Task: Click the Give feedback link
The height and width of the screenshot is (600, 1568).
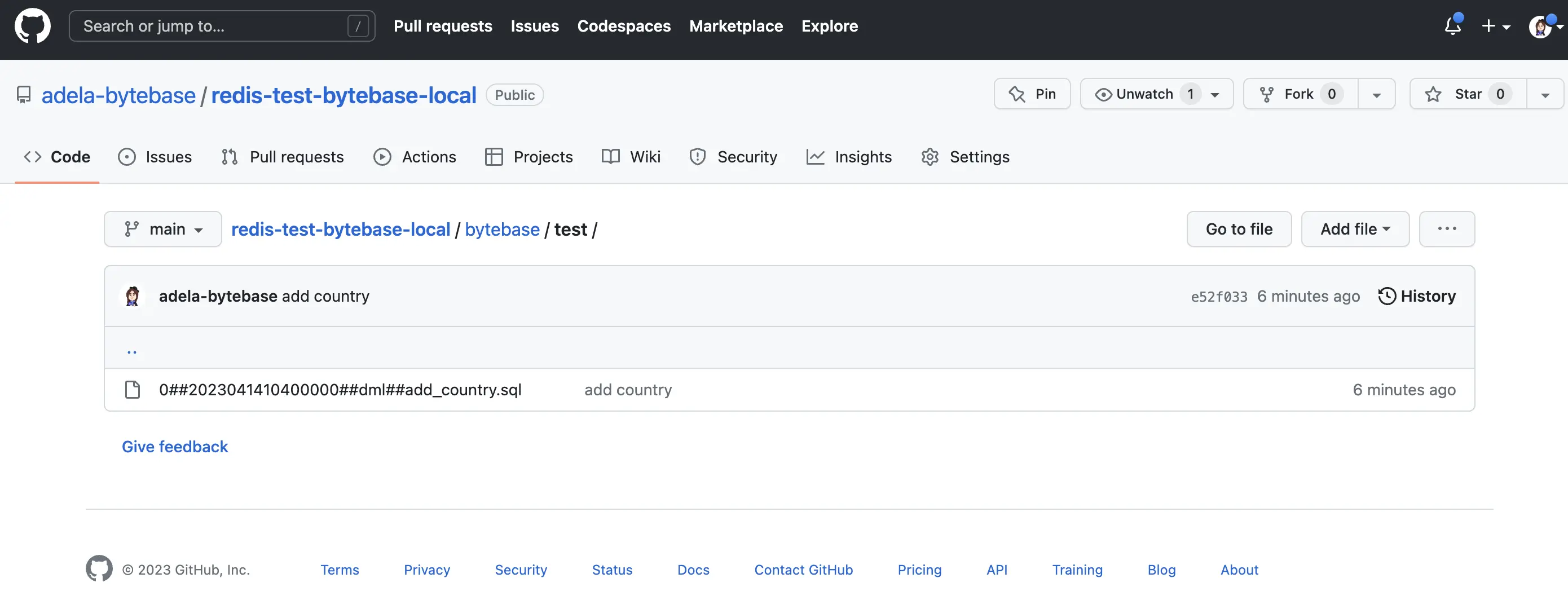Action: pos(175,447)
